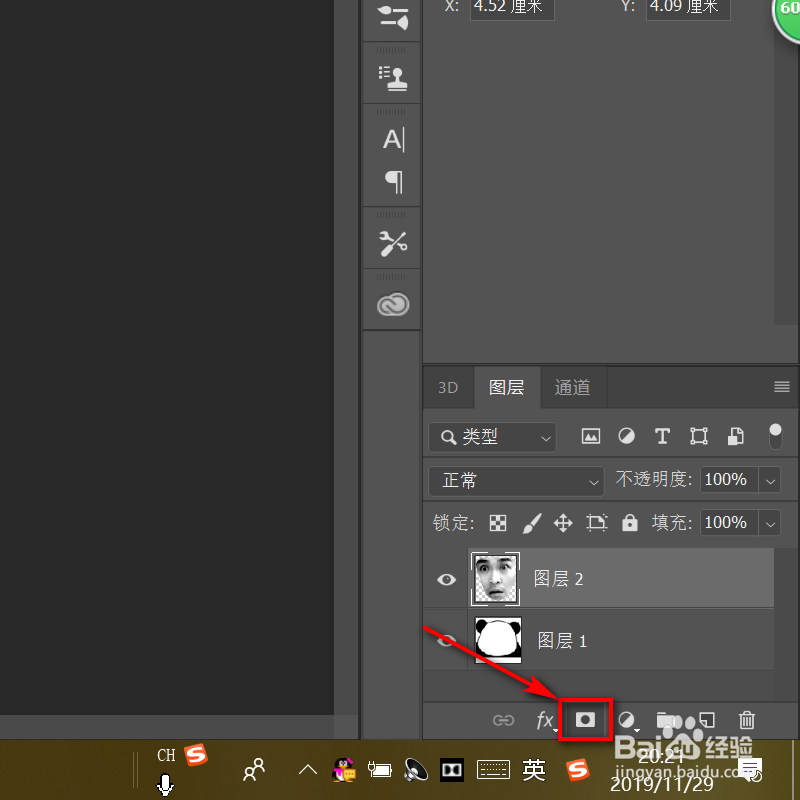Add a layer style with fx icon
800x800 pixels.
click(545, 720)
